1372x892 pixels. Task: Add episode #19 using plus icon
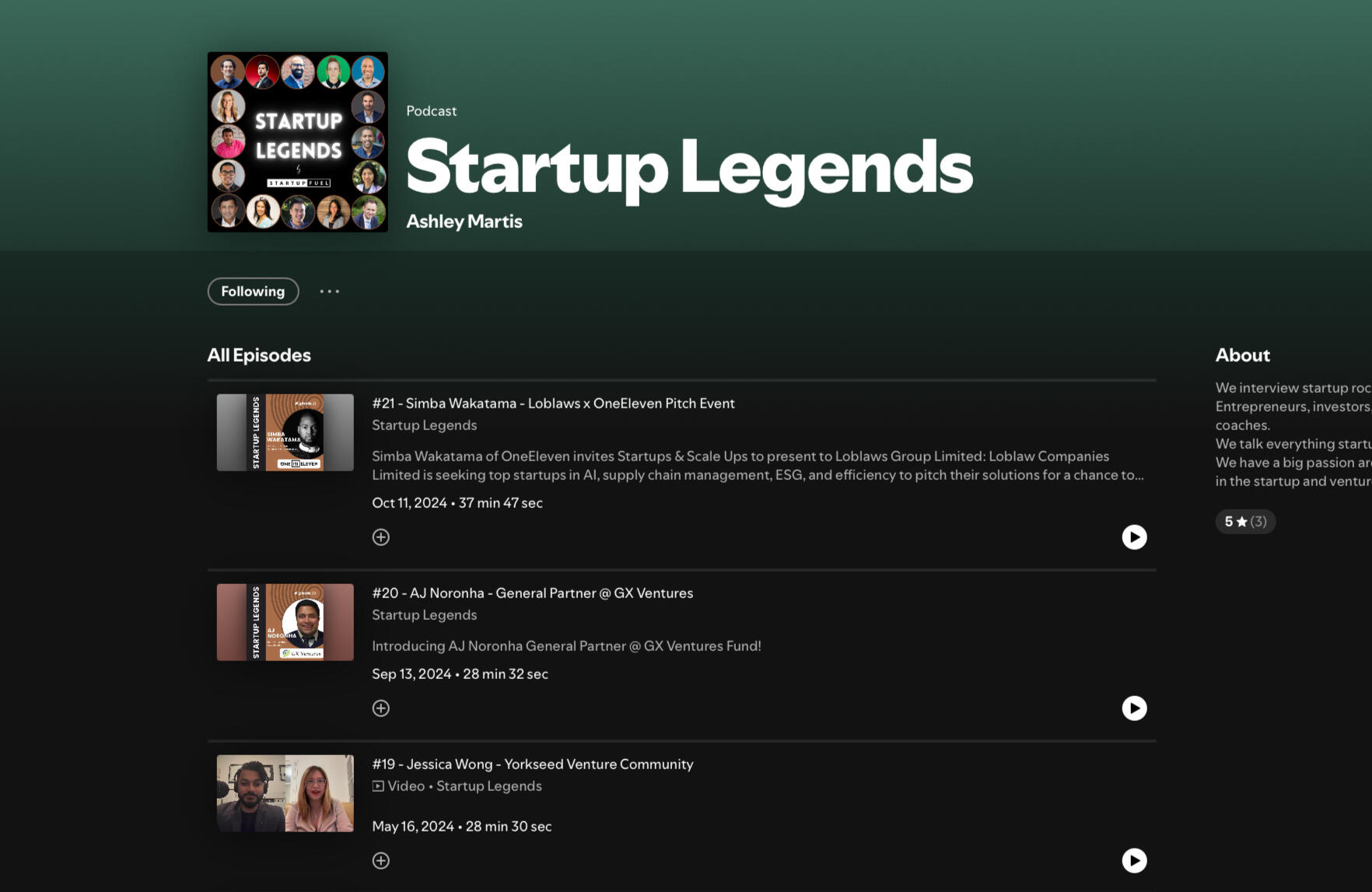[x=380, y=860]
